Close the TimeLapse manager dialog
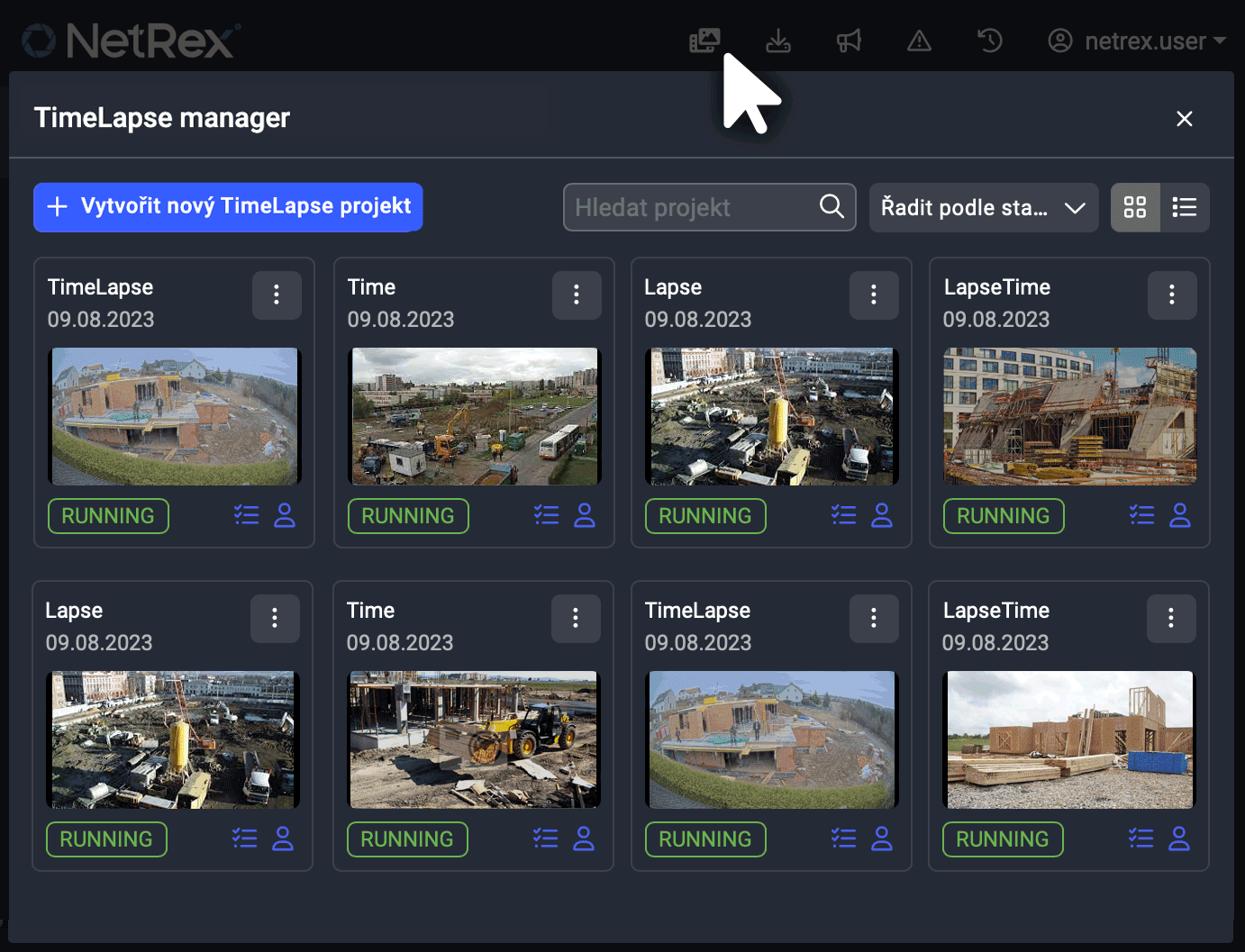Viewport: 1245px width, 952px height. click(1184, 119)
